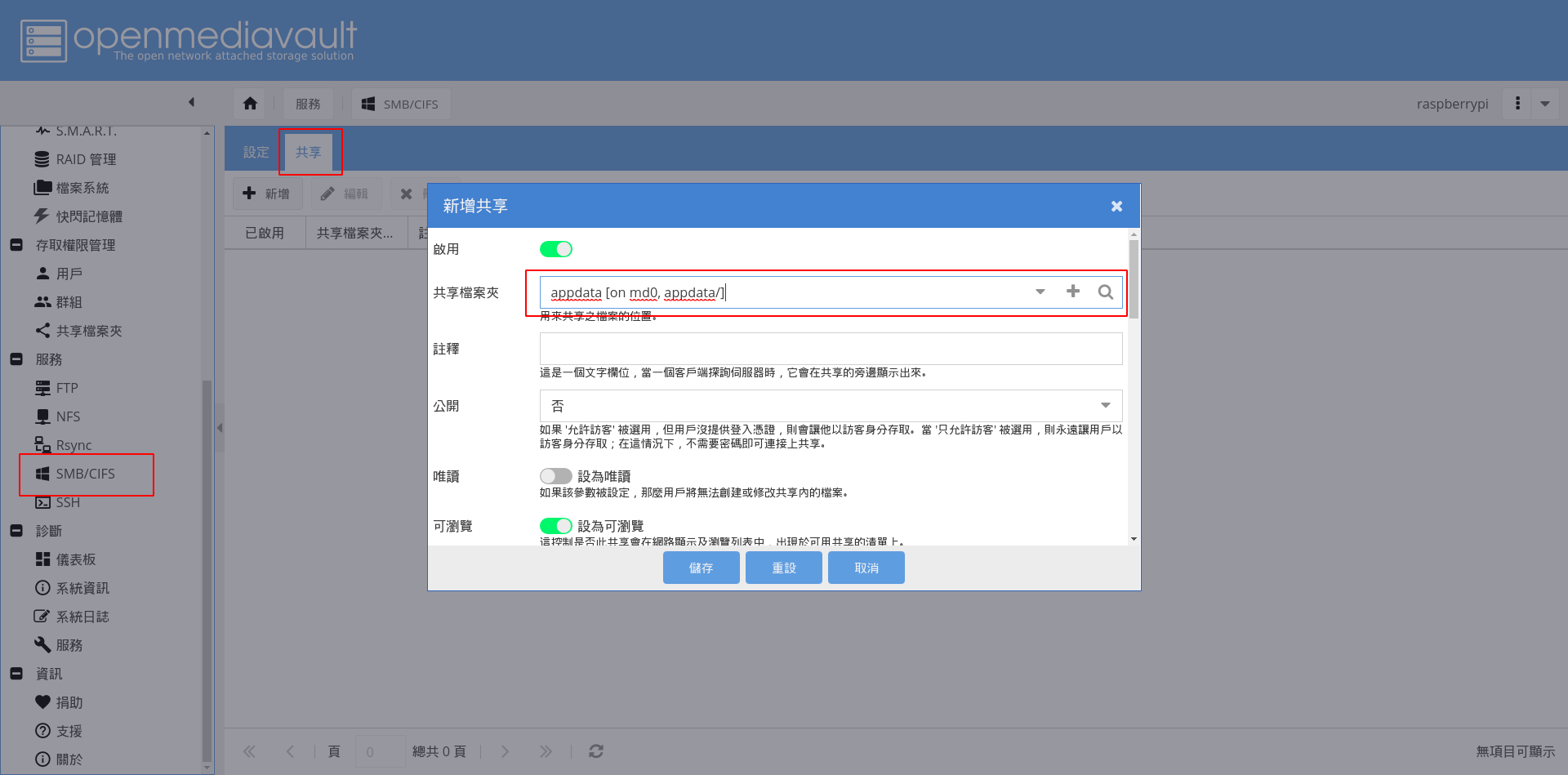Close the 新增共享 dialog
This screenshot has width=1568, height=775.
pyautogui.click(x=1116, y=207)
